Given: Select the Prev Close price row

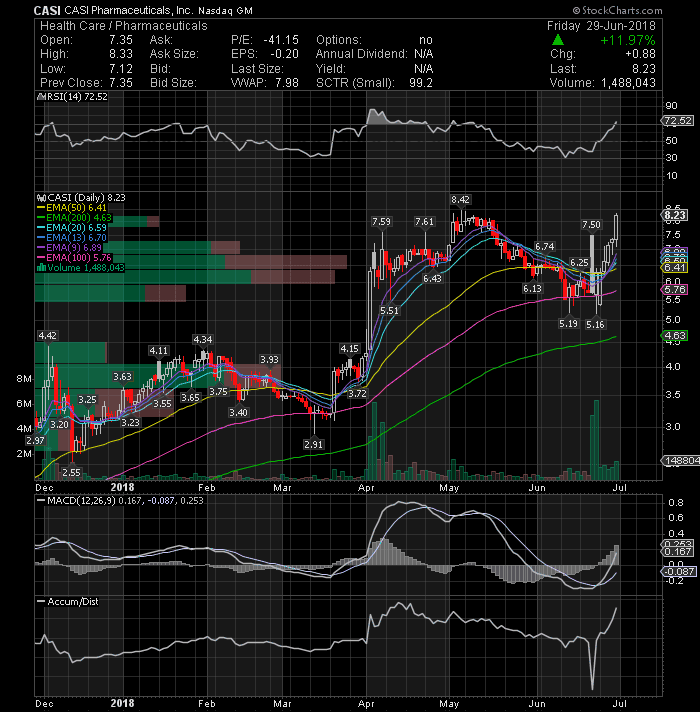Looking at the screenshot, I should click(x=86, y=83).
